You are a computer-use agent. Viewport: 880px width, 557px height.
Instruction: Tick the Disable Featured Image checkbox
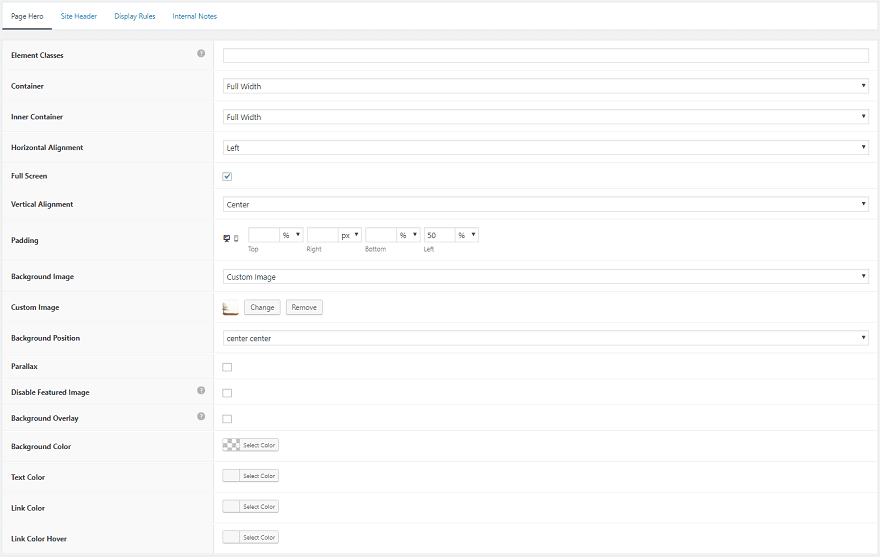(x=227, y=393)
